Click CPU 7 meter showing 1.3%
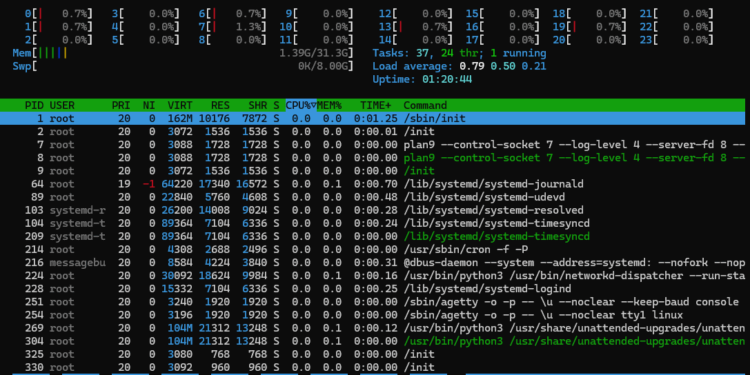 [232, 27]
